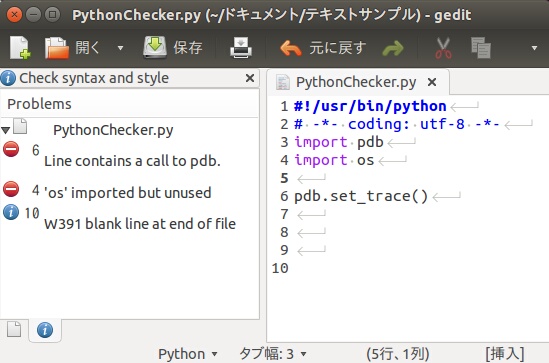
Task: Close the gedit window
Action: [14, 15]
